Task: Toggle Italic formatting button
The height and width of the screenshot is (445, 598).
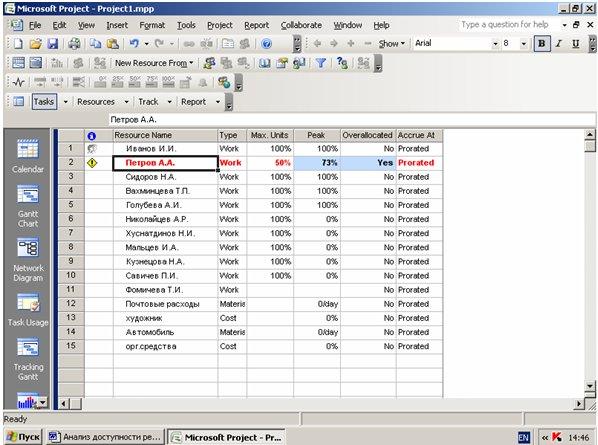Action: (x=559, y=43)
